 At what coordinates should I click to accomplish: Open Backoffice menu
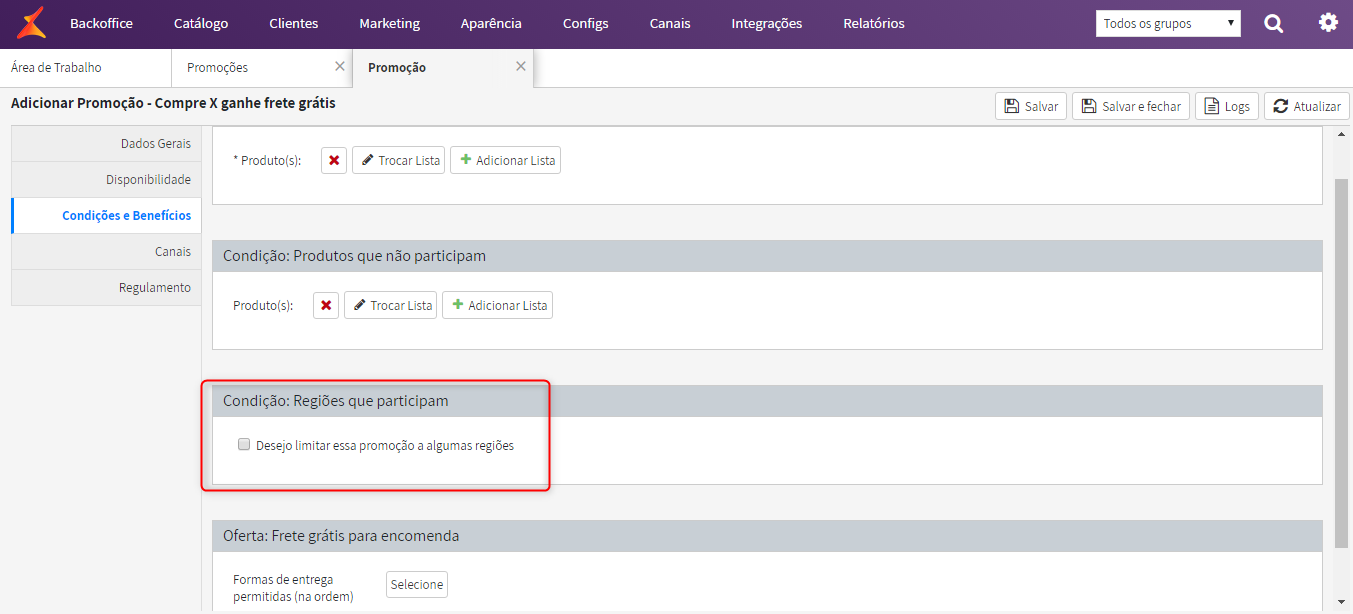(101, 23)
